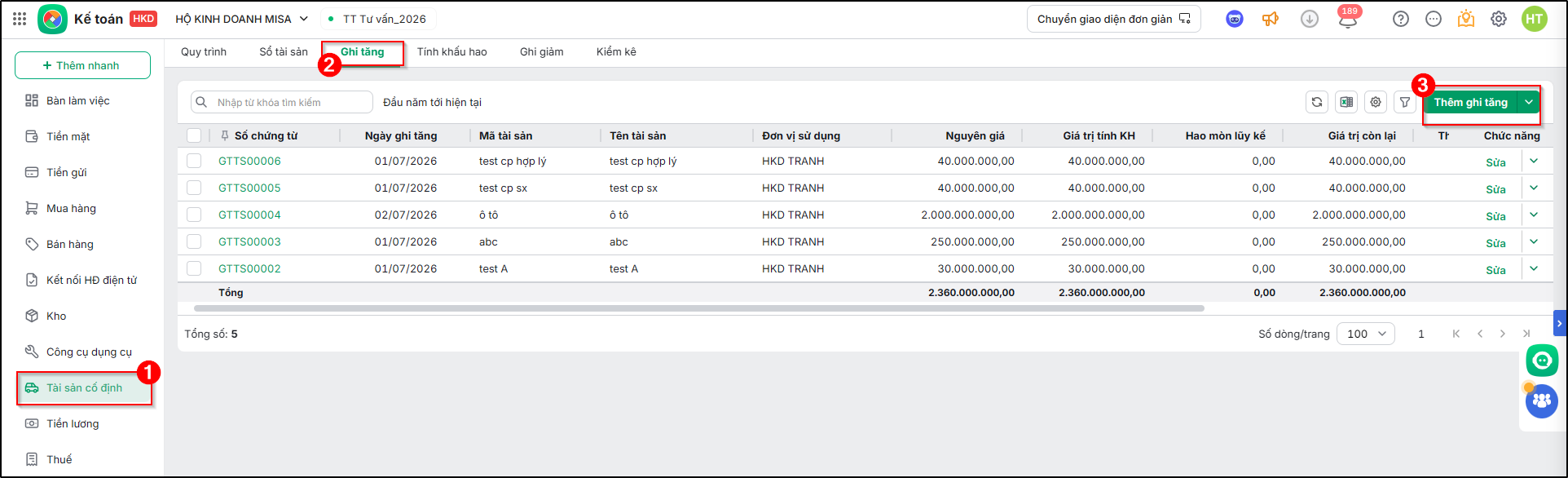The image size is (1568, 478).
Task: Go to the next page arrow
Action: point(1503,334)
